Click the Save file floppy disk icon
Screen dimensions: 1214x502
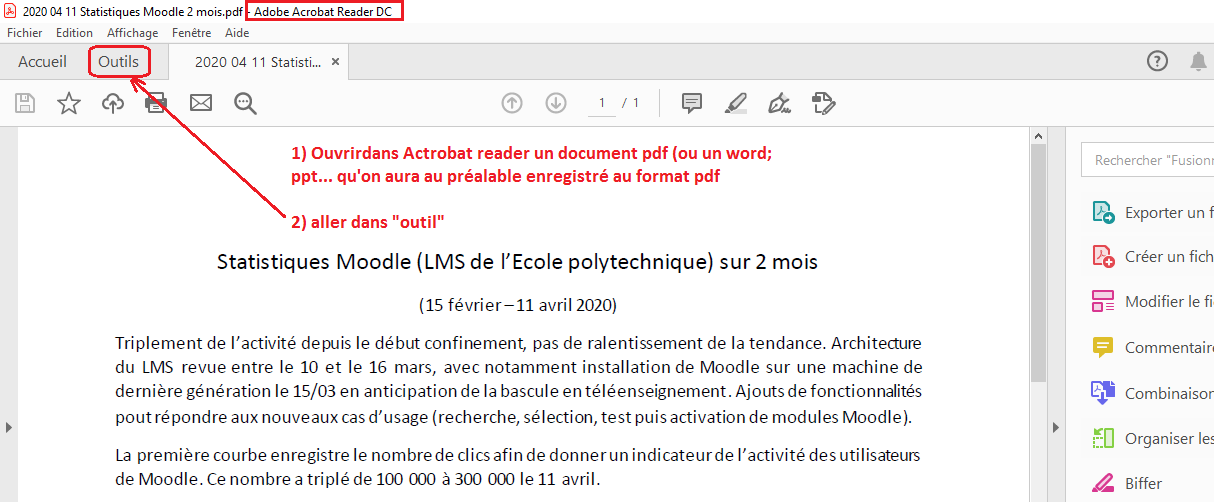25,103
